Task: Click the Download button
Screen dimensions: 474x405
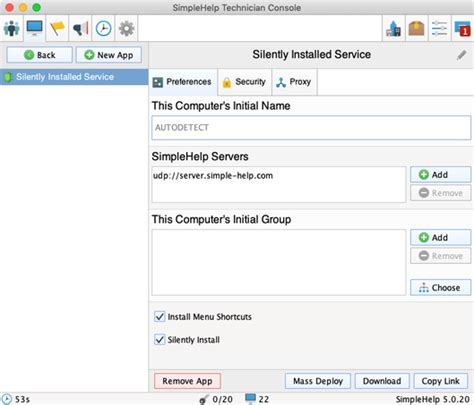Action: [x=382, y=381]
